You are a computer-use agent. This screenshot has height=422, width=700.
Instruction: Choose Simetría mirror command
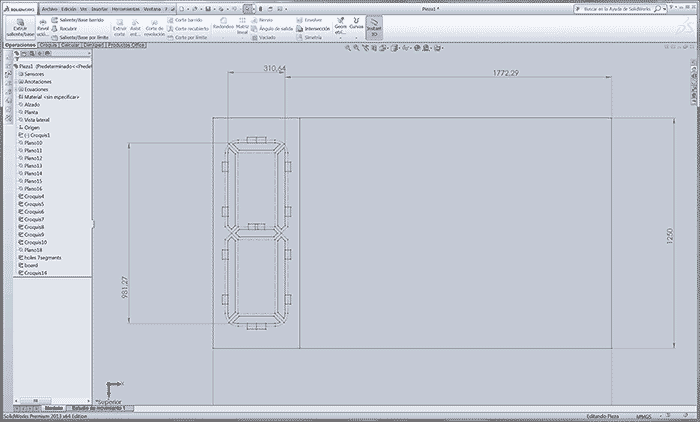[309, 38]
